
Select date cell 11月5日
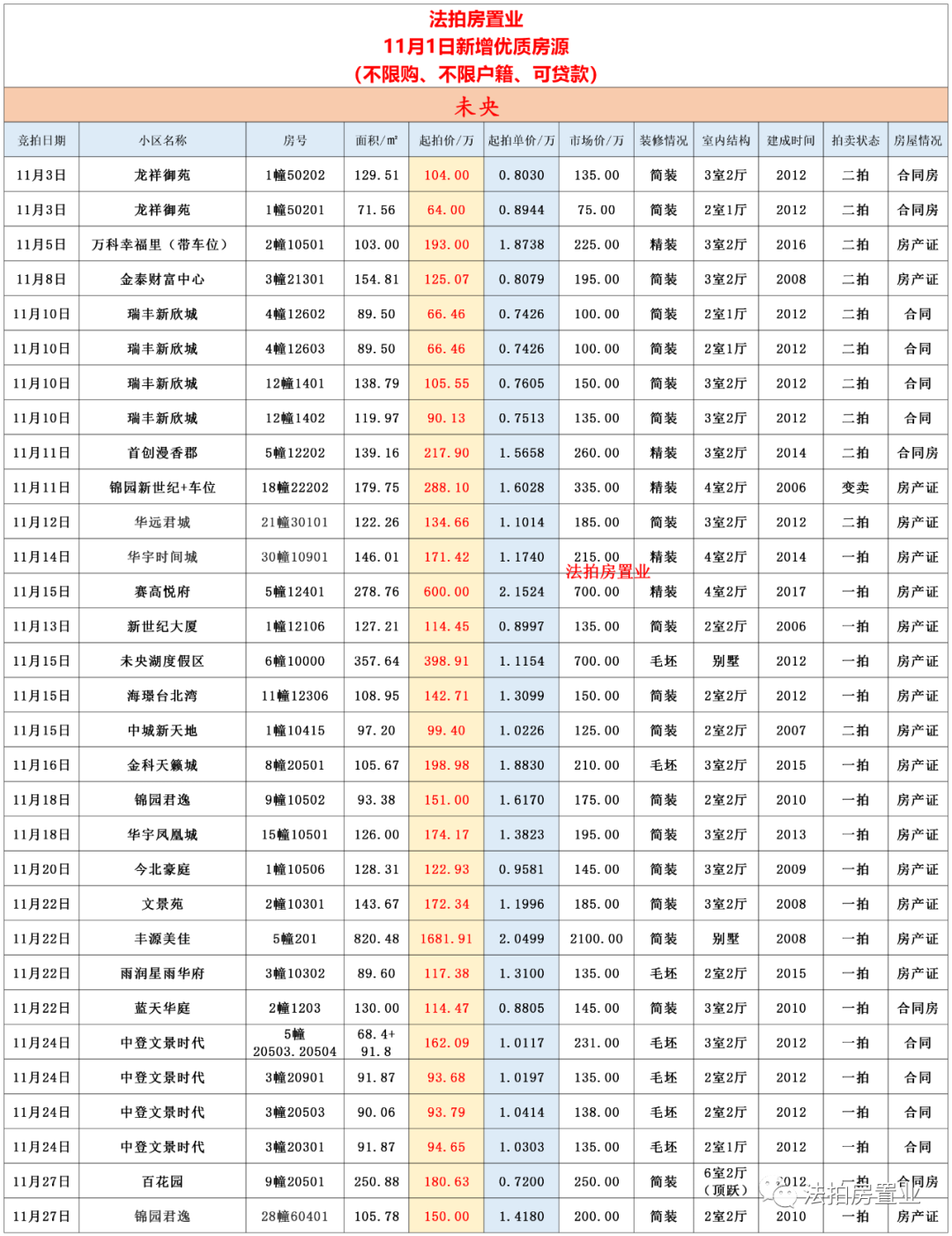pyautogui.click(x=41, y=244)
